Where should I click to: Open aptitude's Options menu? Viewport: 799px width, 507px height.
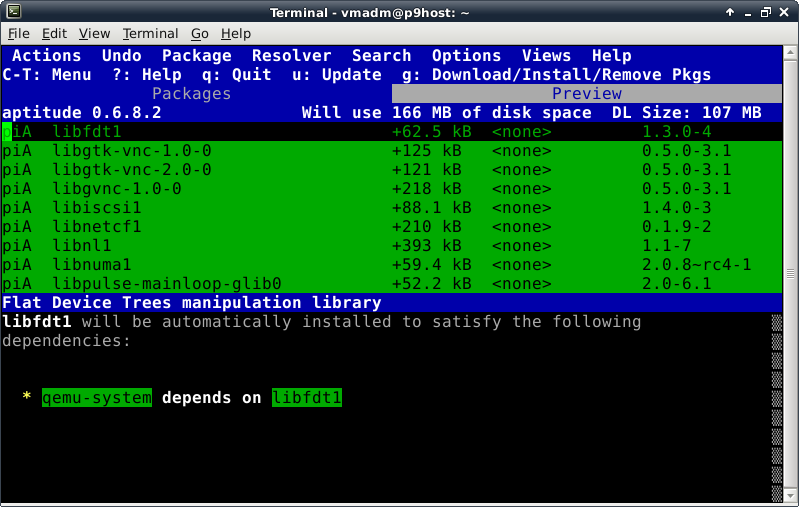tap(466, 56)
